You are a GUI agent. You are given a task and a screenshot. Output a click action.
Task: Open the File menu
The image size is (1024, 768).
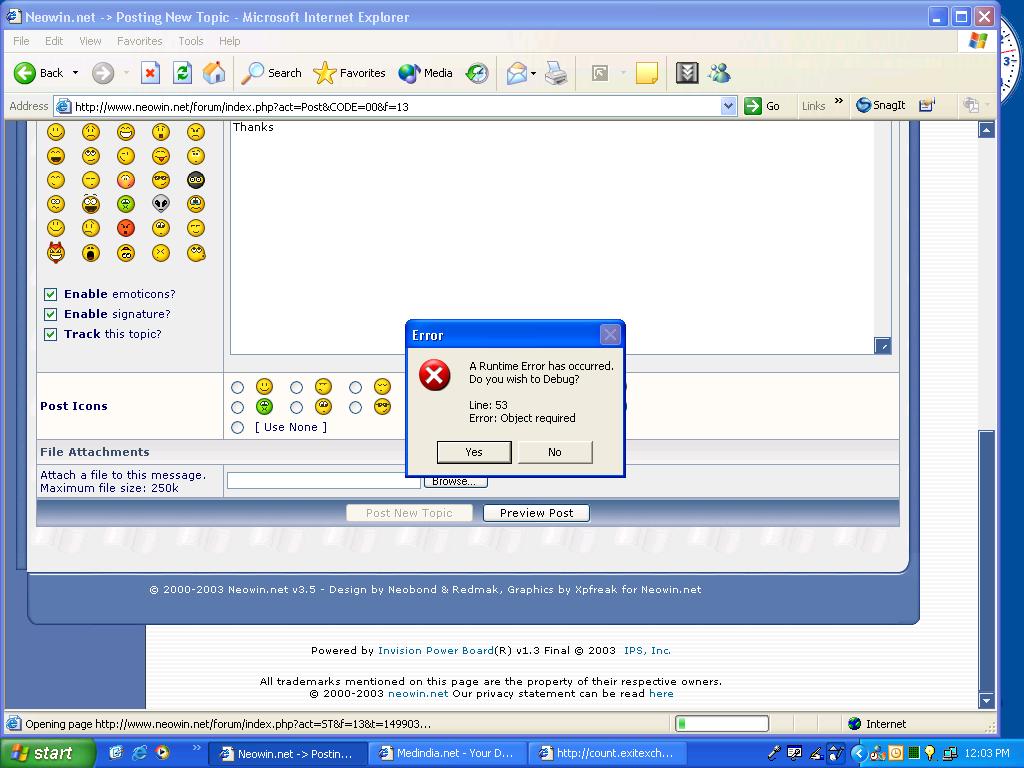tap(21, 41)
